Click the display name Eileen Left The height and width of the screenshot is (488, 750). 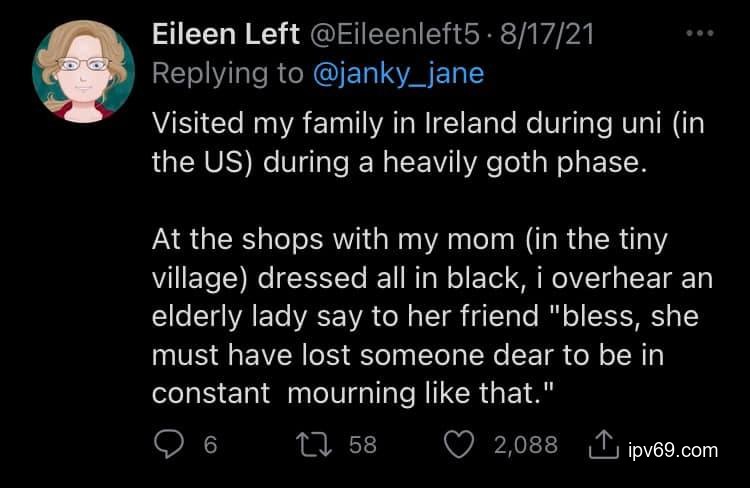click(225, 34)
